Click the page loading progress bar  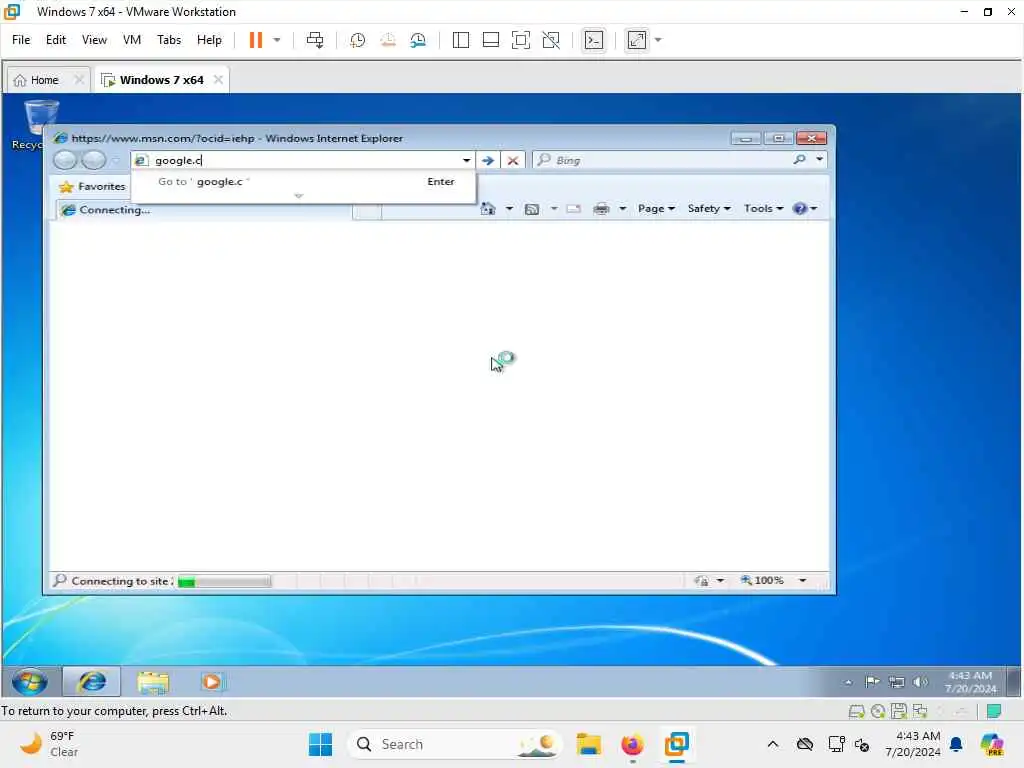click(x=224, y=581)
